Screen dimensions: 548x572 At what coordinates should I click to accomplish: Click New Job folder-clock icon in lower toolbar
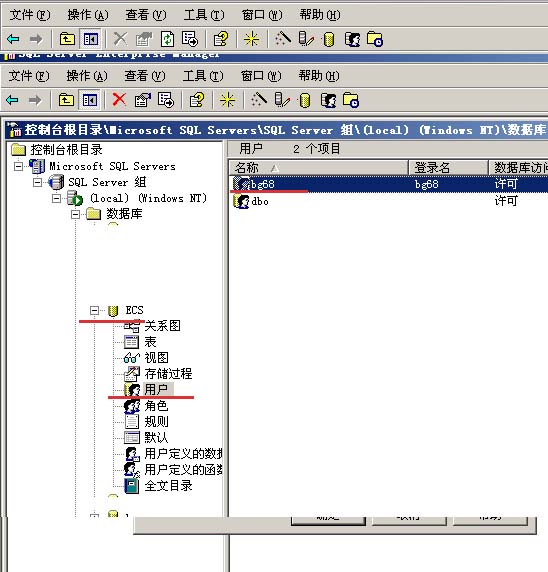pos(351,100)
